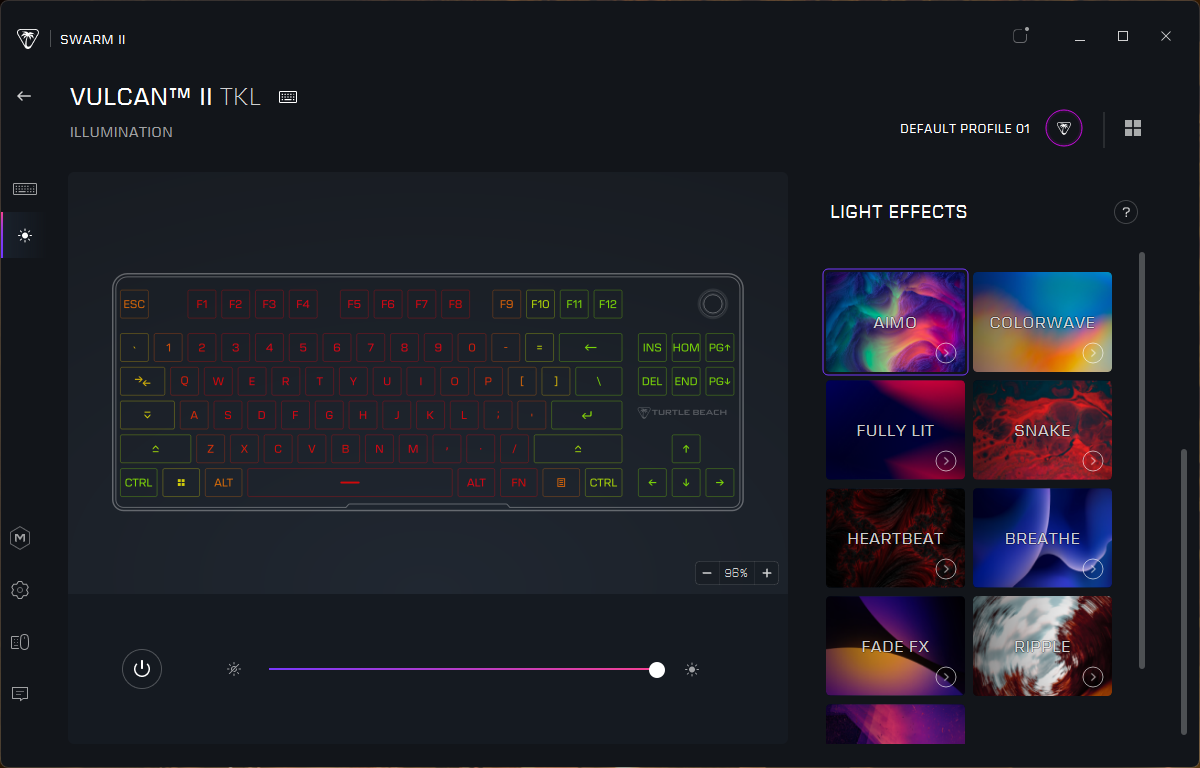
Task: Click the low brightness sun icon
Action: click(234, 669)
